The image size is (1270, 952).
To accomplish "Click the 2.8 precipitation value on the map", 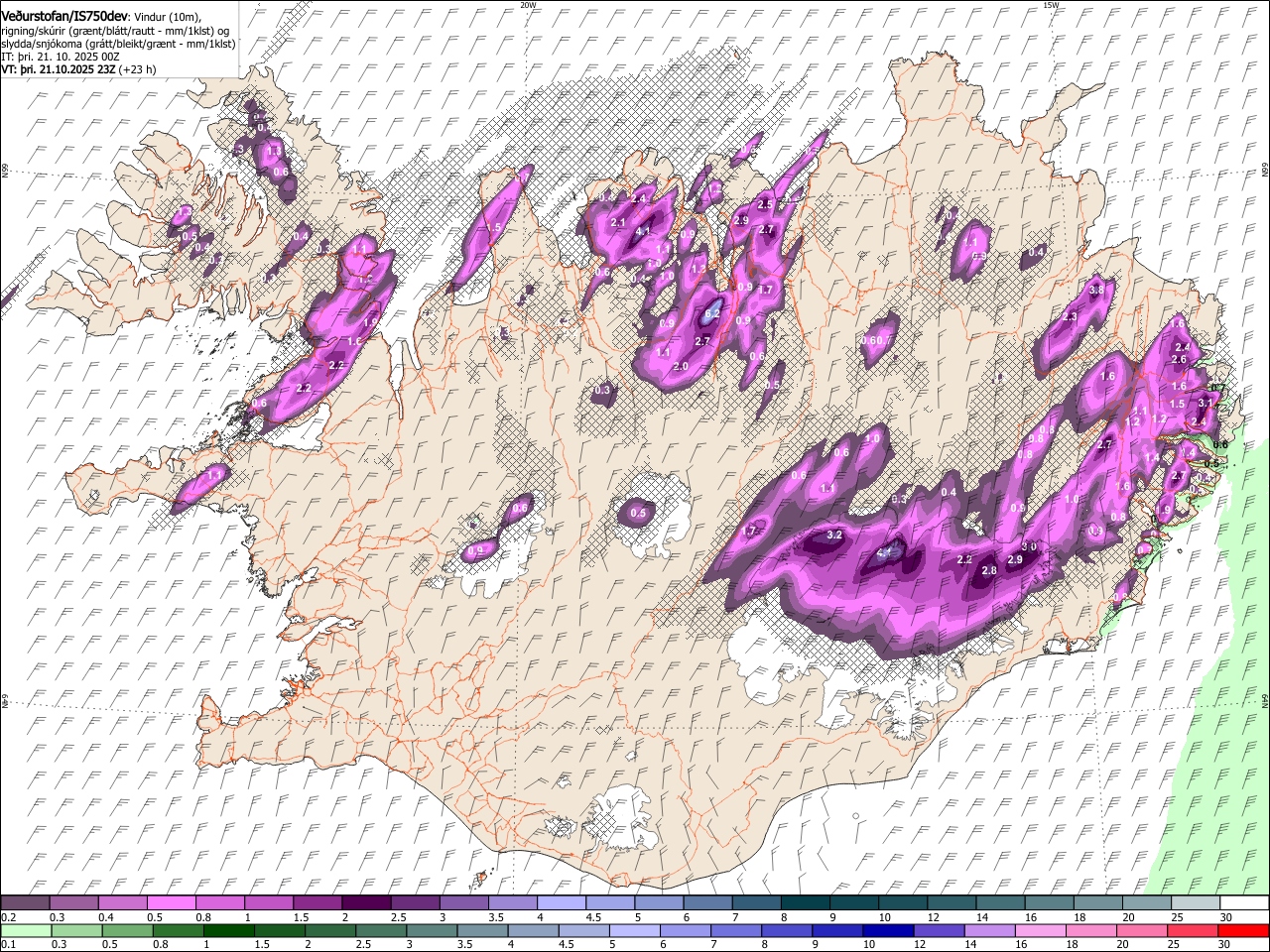I will [989, 570].
